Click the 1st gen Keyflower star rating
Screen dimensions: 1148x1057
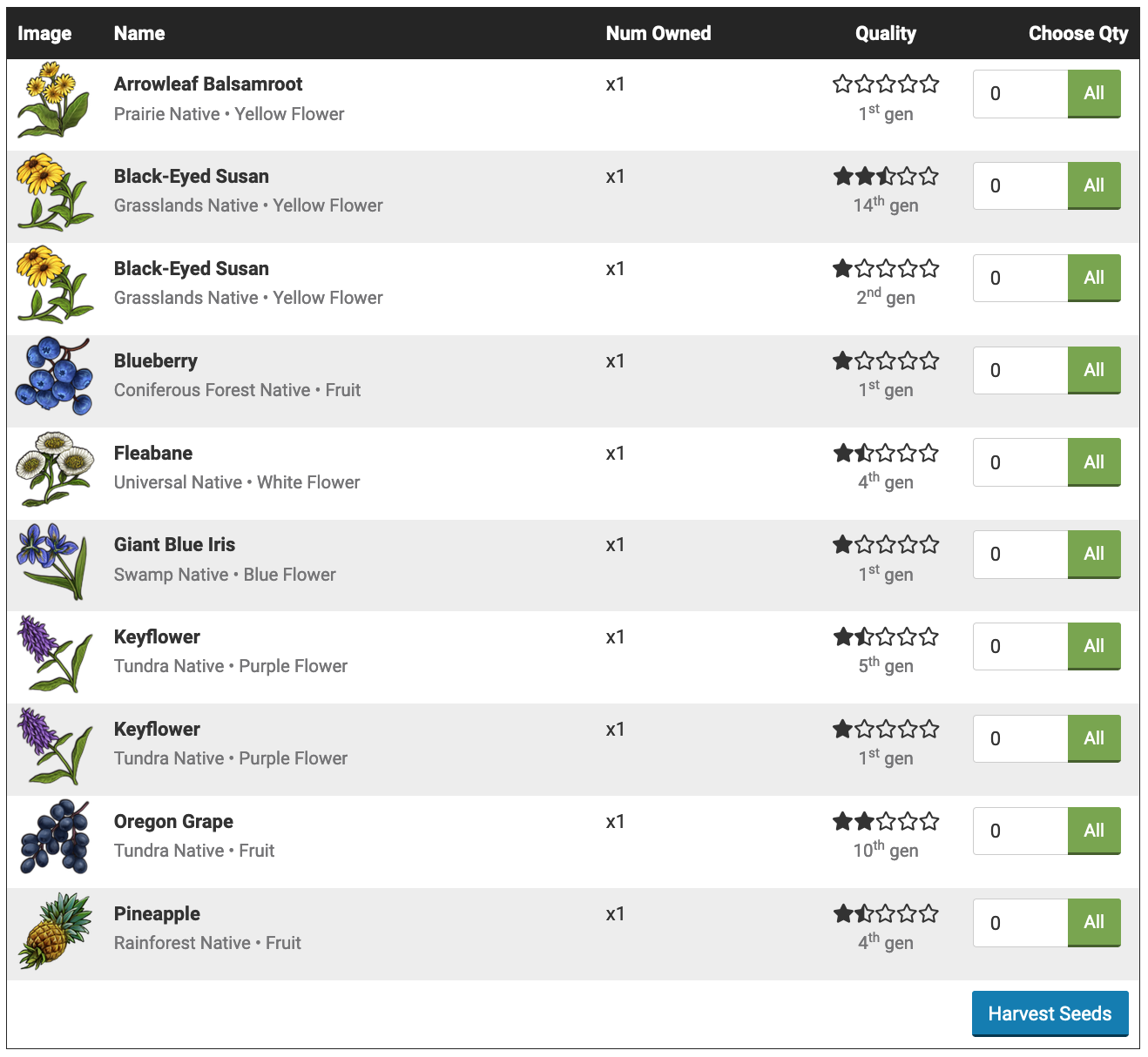pos(885,729)
